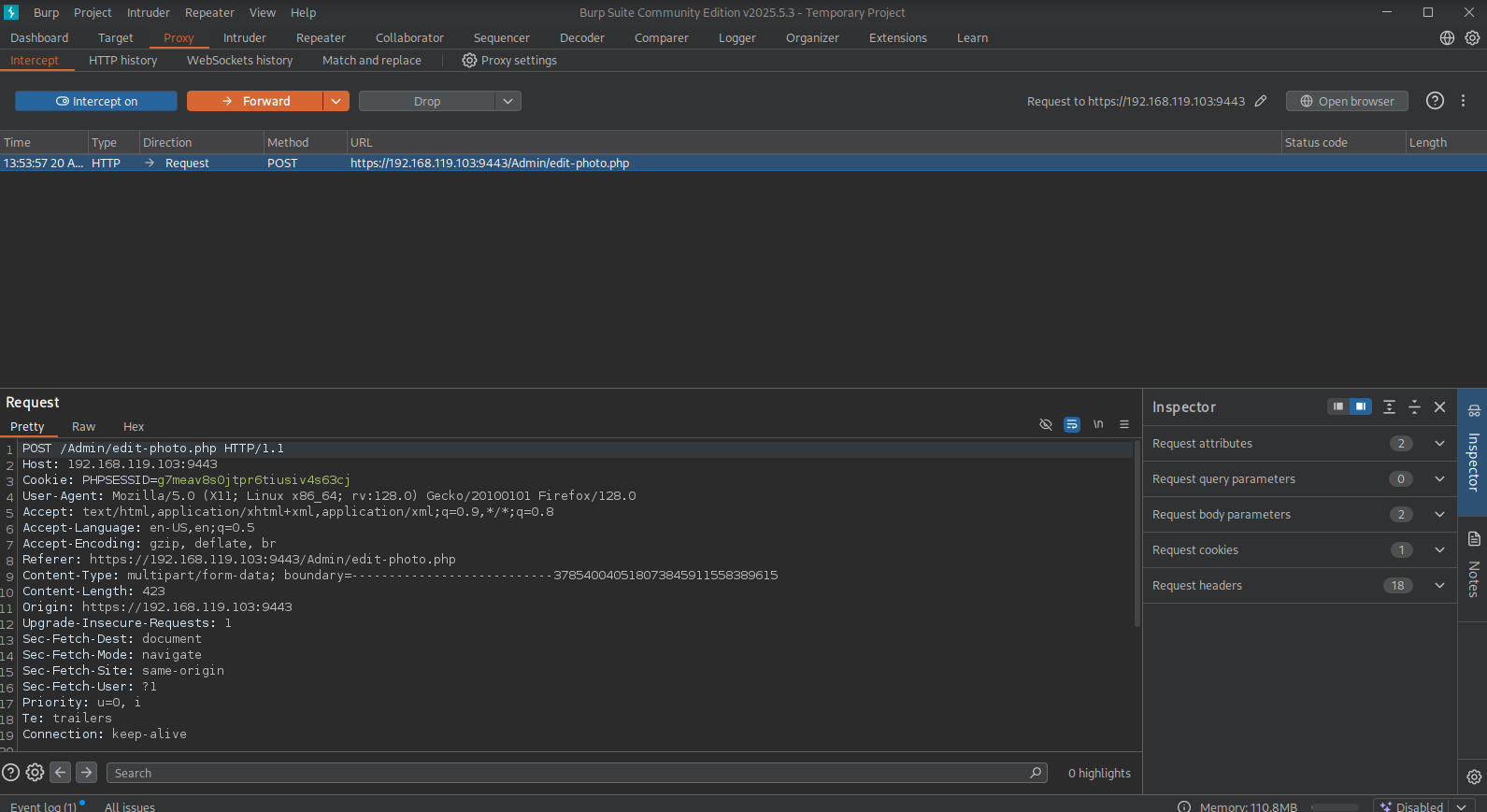This screenshot has width=1487, height=812.
Task: Open Burp help question mark icon
Action: click(x=1435, y=101)
